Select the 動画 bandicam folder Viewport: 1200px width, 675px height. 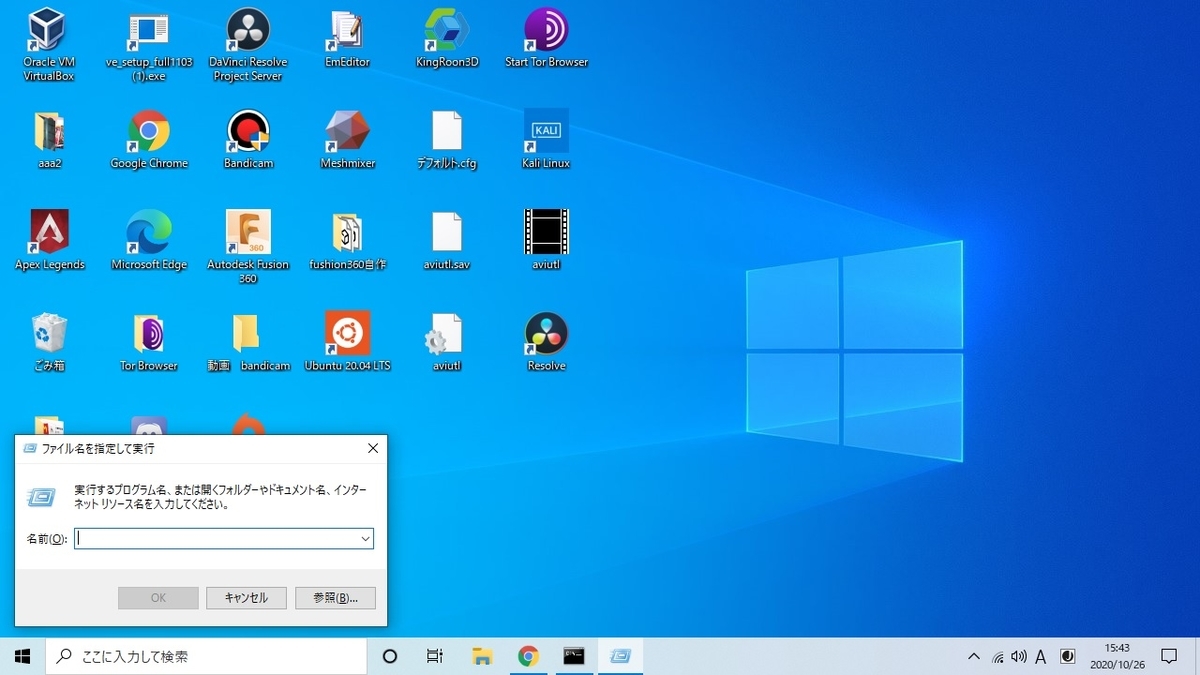click(248, 342)
